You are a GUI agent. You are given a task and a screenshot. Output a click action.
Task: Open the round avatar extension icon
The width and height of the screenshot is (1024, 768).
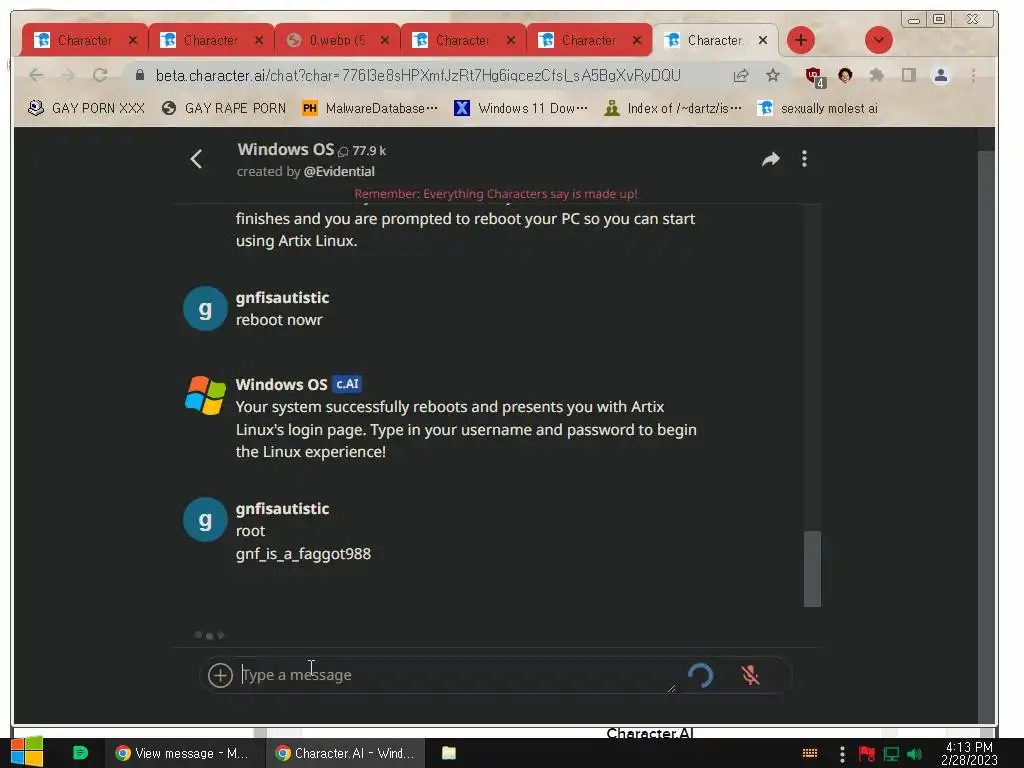coord(845,76)
